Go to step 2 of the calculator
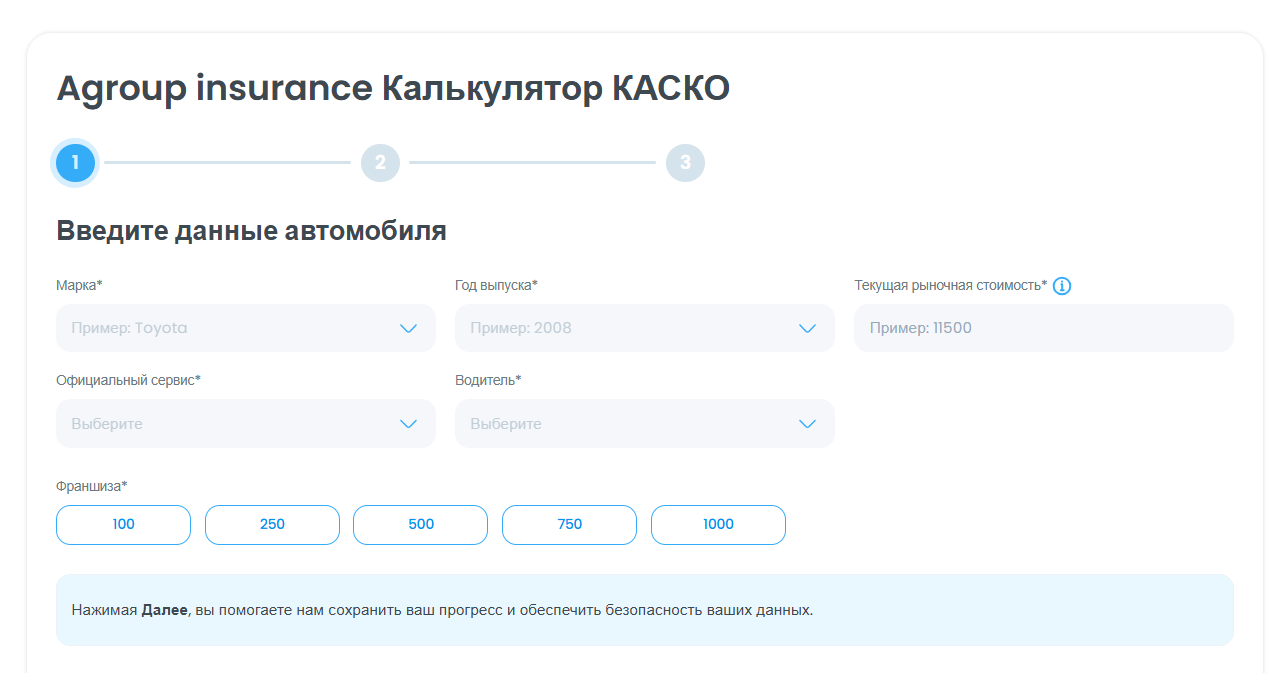Image resolution: width=1287 pixels, height=673 pixels. click(380, 163)
